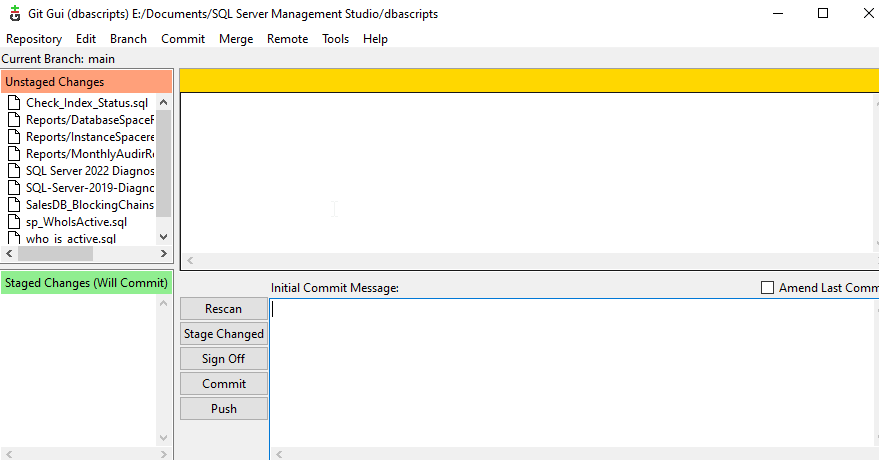
Task: Click the file icon next to sp_WhoIsActive.sql
Action: click(x=14, y=222)
